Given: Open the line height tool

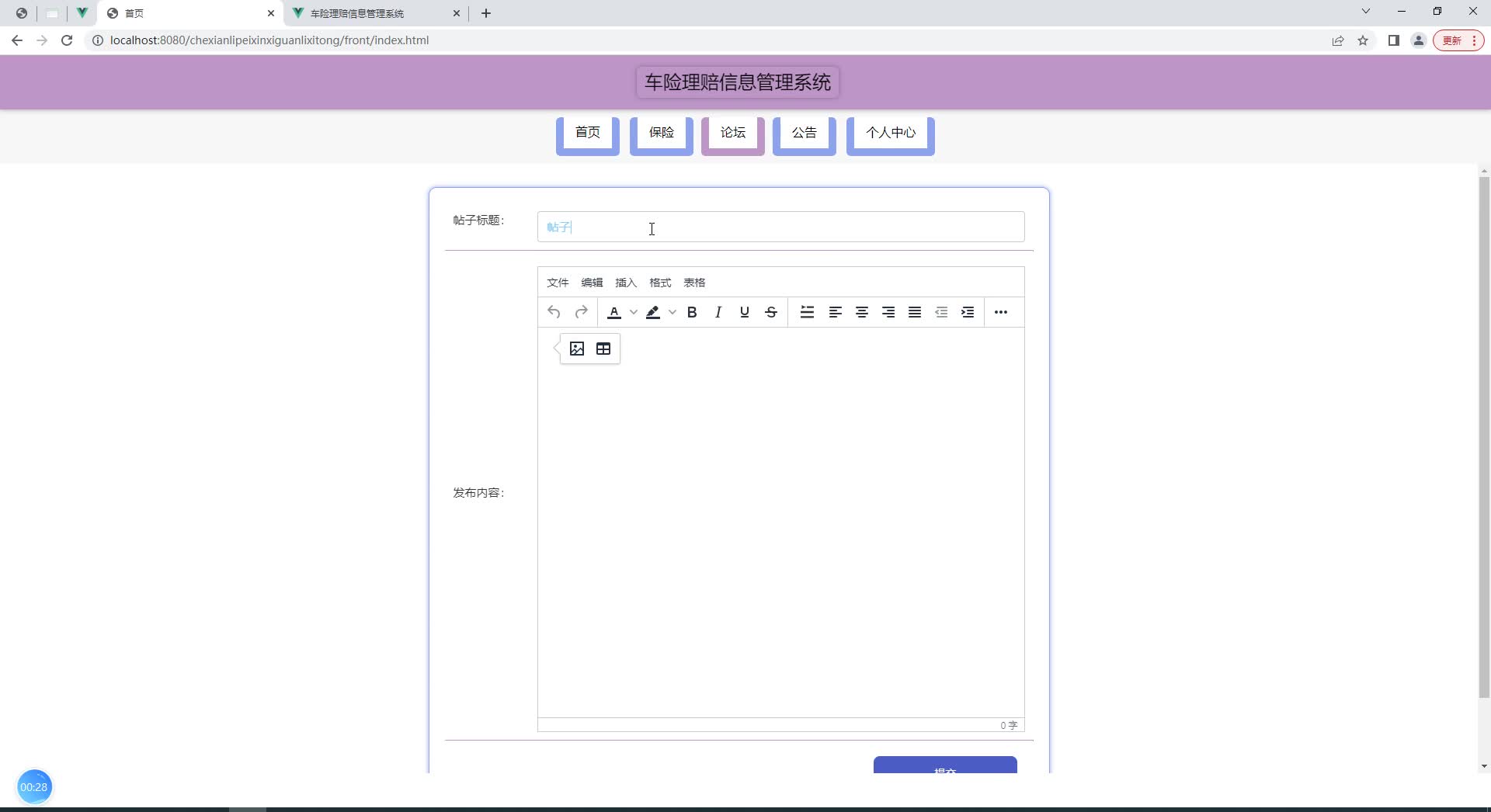Looking at the screenshot, I should point(808,312).
